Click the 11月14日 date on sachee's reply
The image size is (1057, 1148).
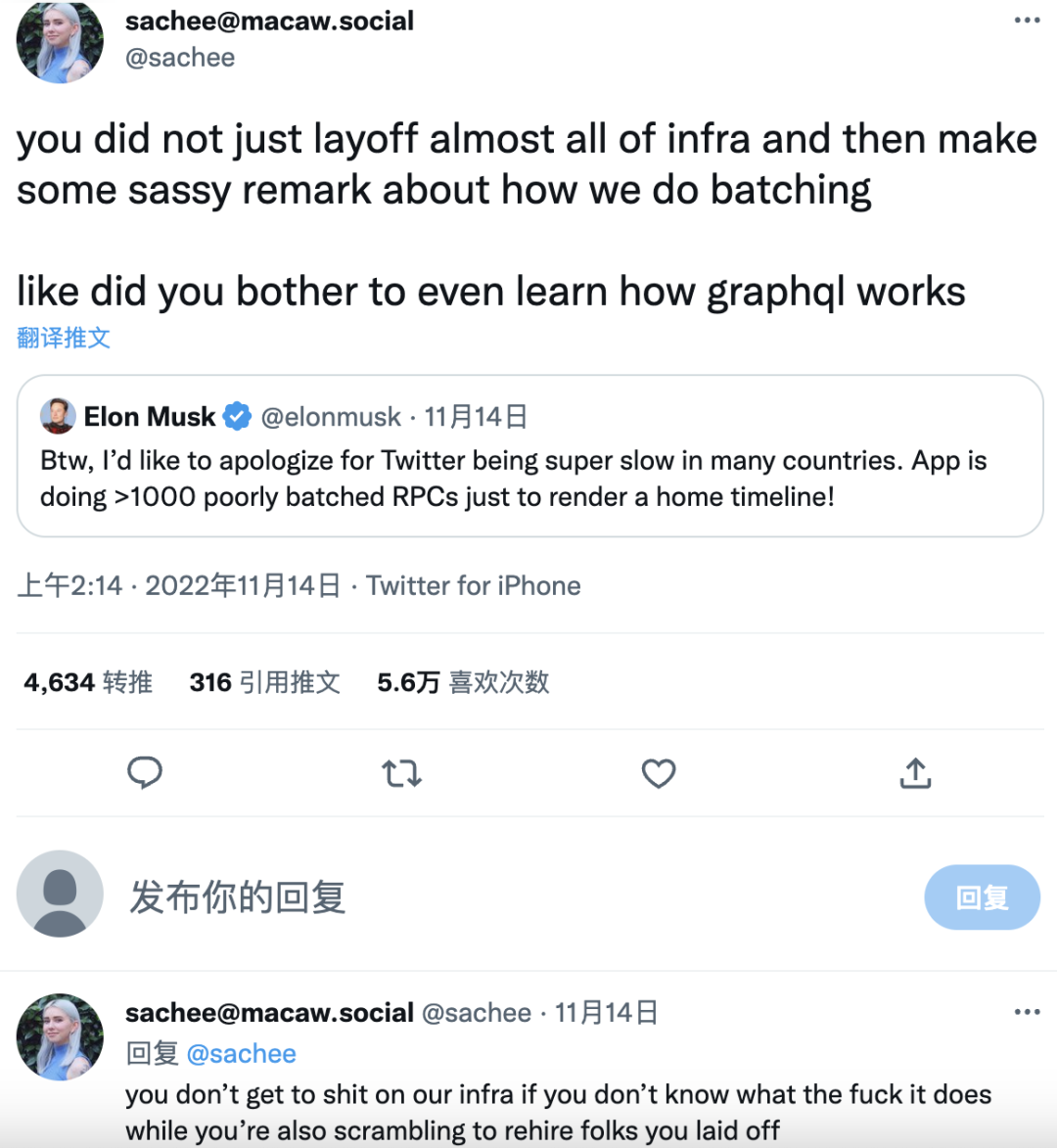pos(605,1013)
